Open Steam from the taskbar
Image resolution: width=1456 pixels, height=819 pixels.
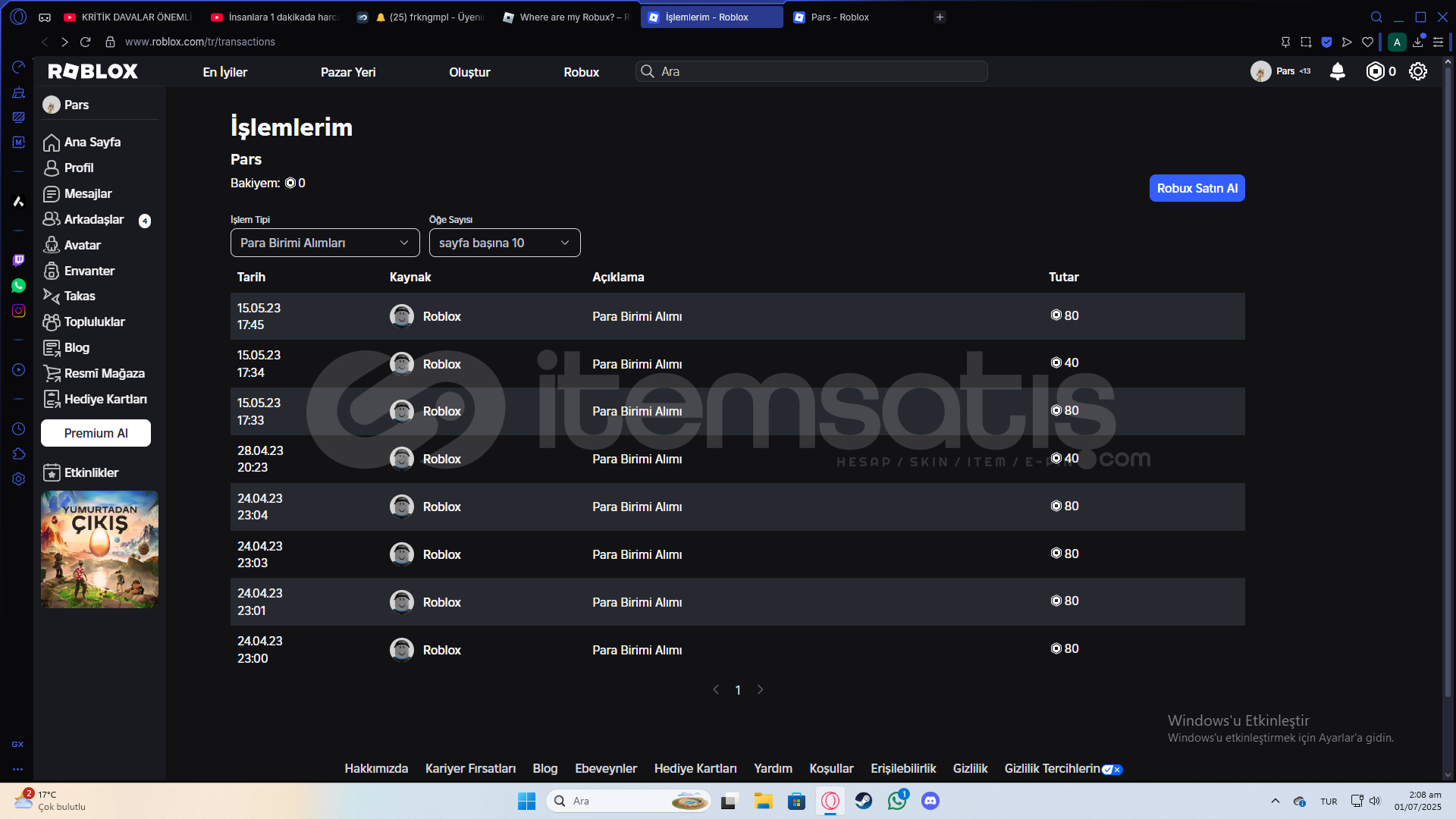tap(864, 801)
